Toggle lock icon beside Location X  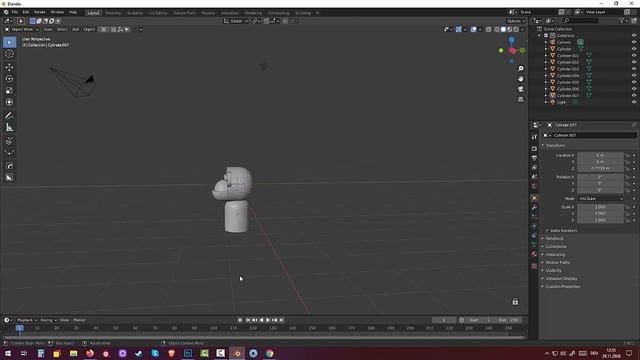(627, 156)
